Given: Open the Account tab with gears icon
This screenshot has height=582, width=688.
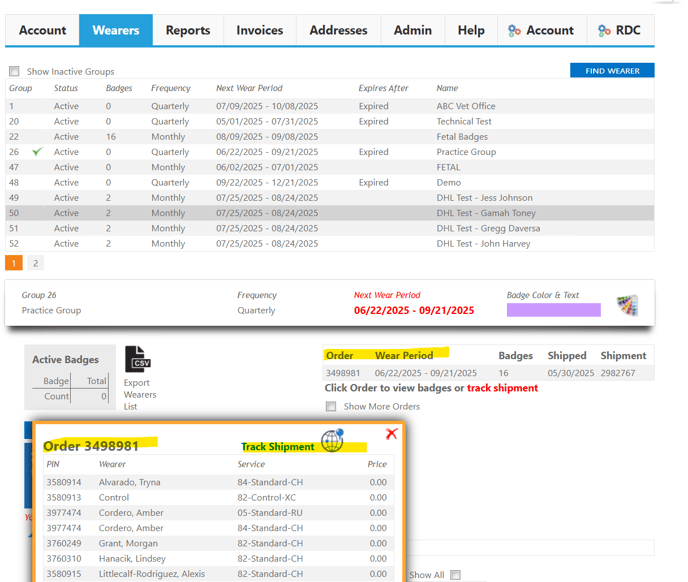Looking at the screenshot, I should point(542,30).
